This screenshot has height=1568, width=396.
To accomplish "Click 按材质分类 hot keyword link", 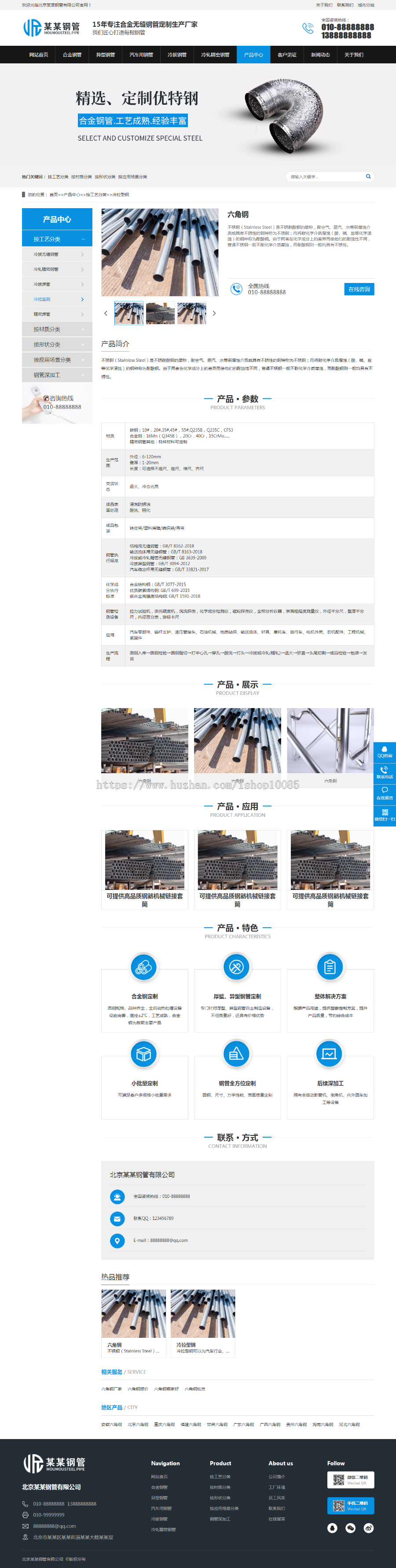I will click(81, 176).
